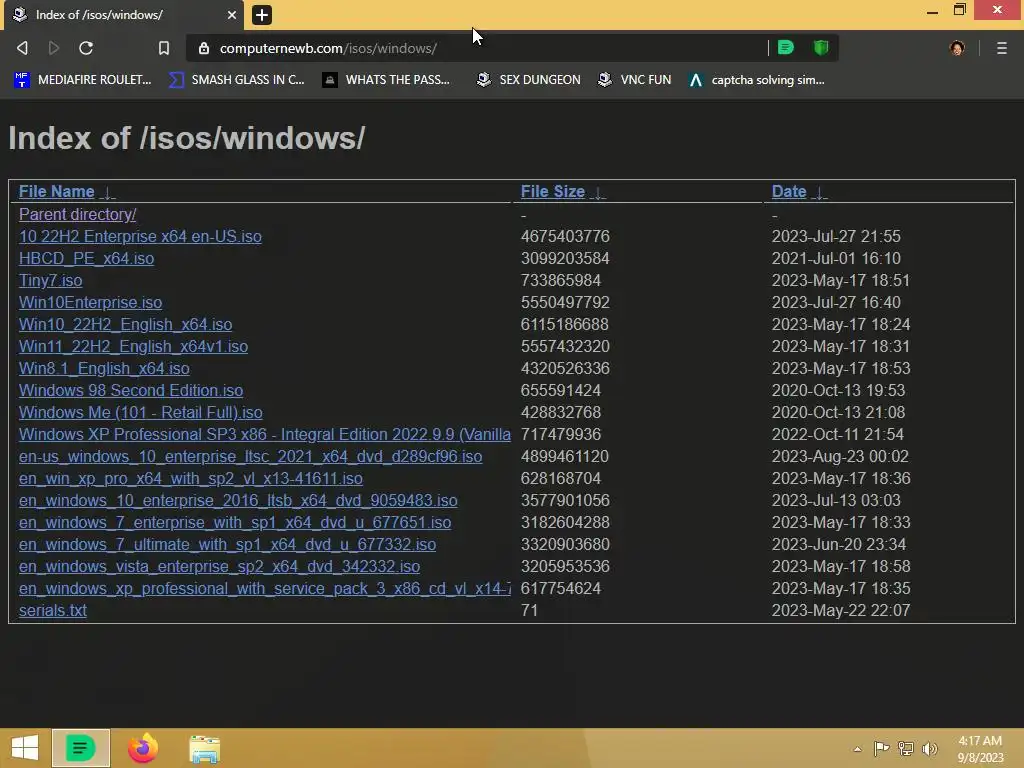The height and width of the screenshot is (768, 1024).
Task: Open Win10_22H2_English_x64.iso link
Action: point(125,325)
